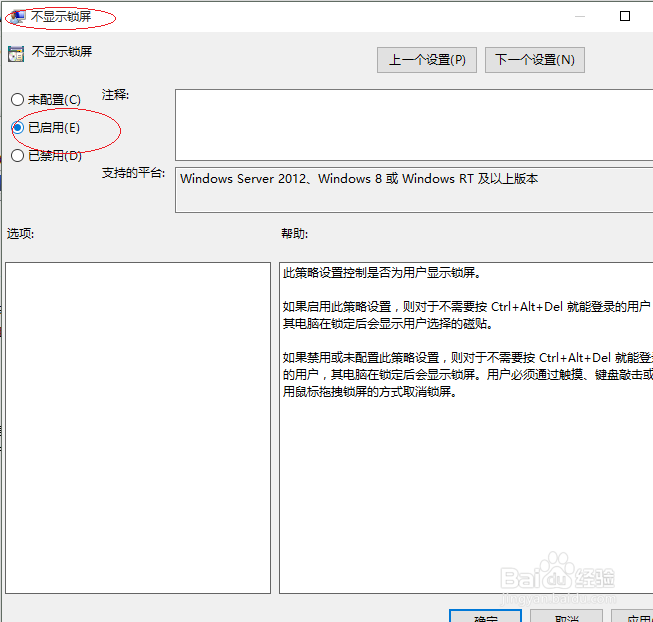Go to previous setting 上一个设置(P)
653x622 pixels.
pos(426,60)
